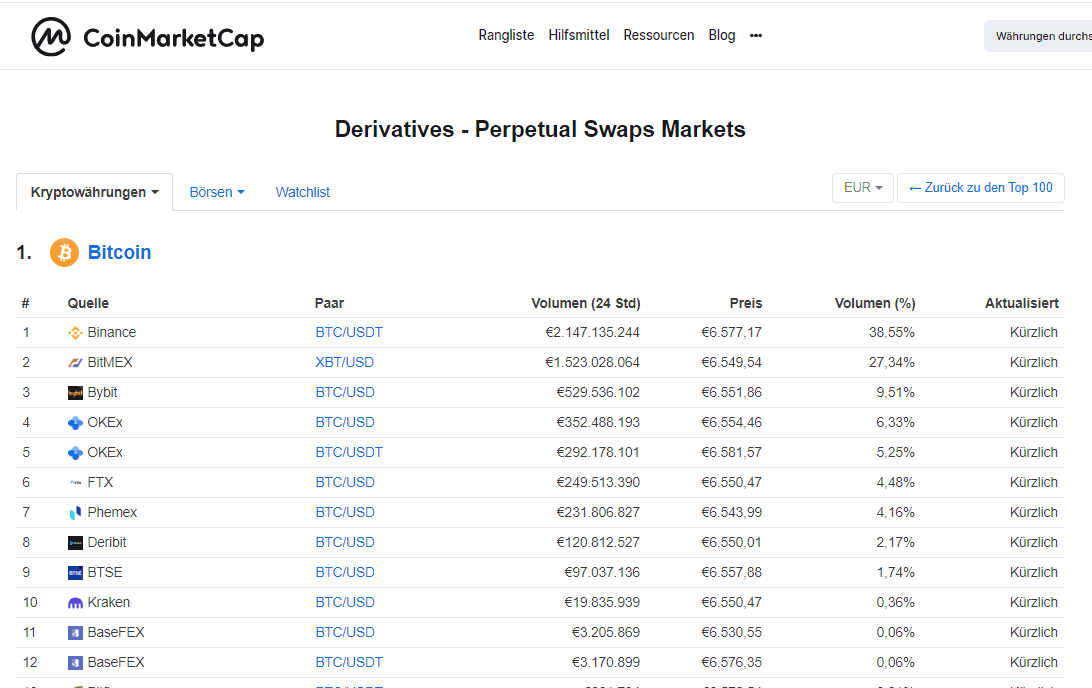Open Kraken BTC/USD pair link
The height and width of the screenshot is (688, 1092).
345,602
